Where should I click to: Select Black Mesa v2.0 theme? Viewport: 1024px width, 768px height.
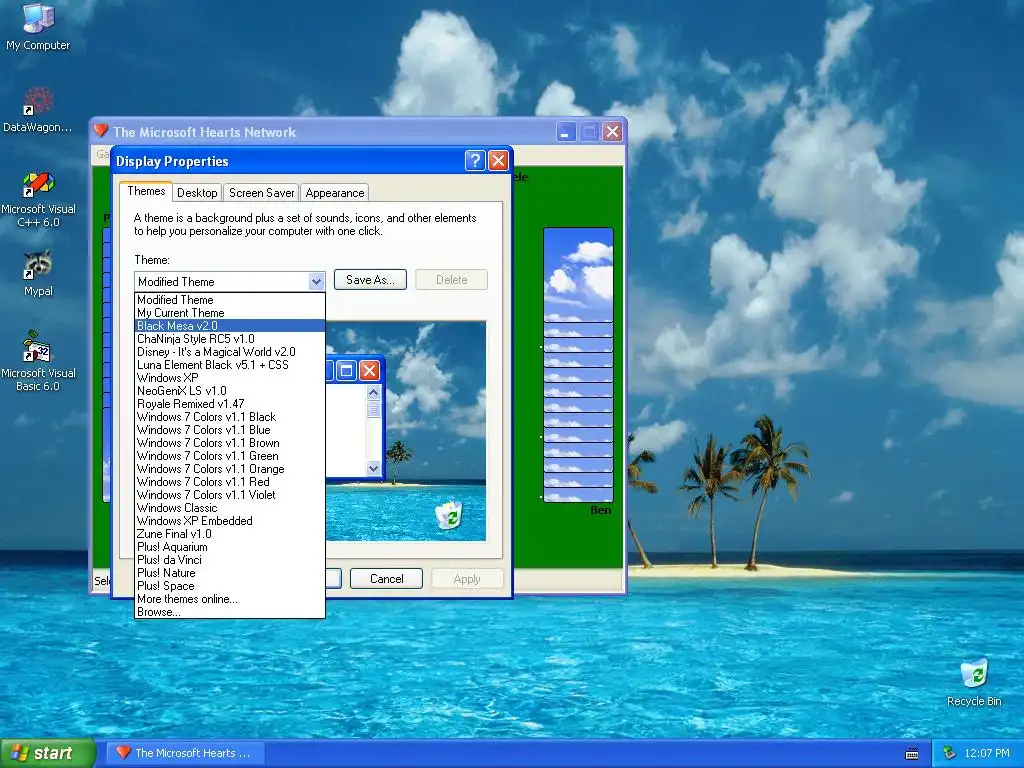229,326
